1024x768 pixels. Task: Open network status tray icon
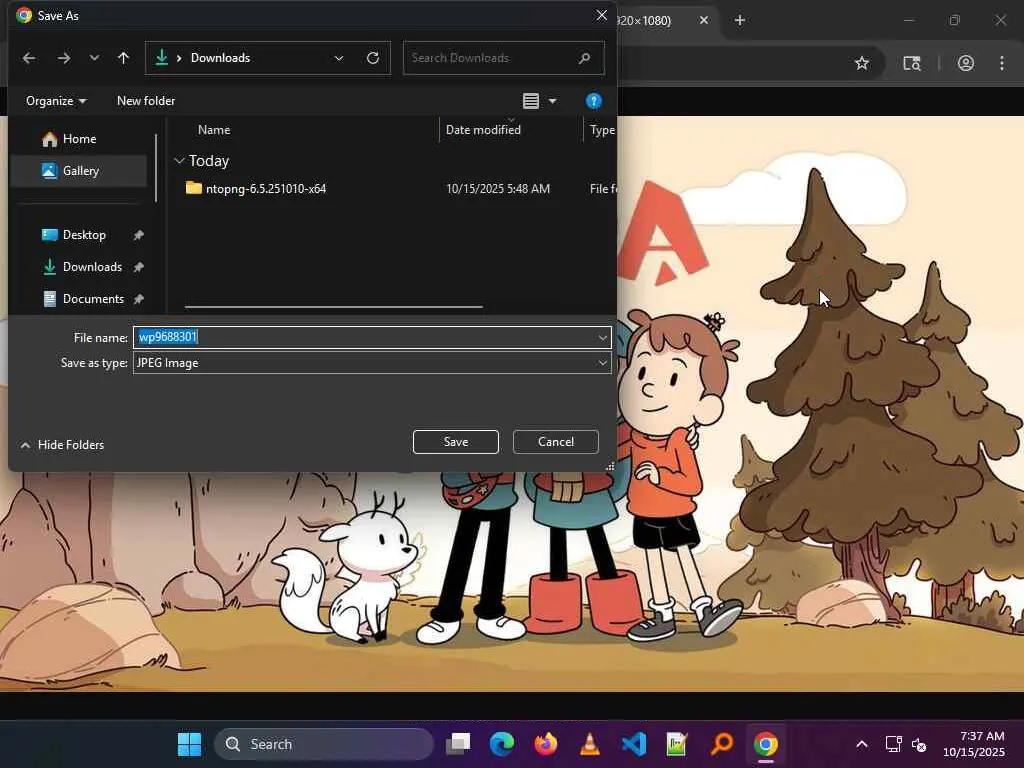(893, 744)
